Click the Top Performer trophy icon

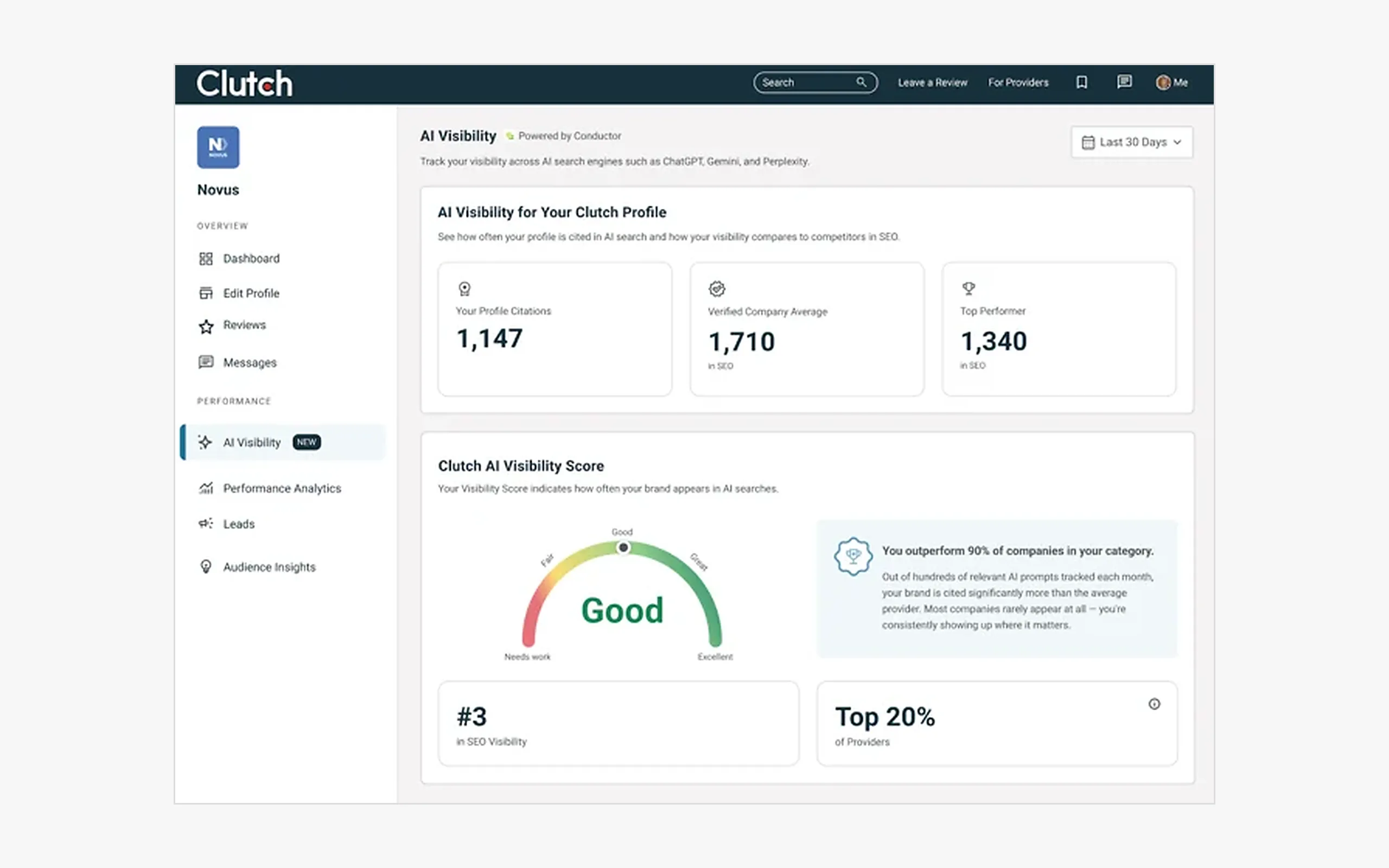coord(969,288)
